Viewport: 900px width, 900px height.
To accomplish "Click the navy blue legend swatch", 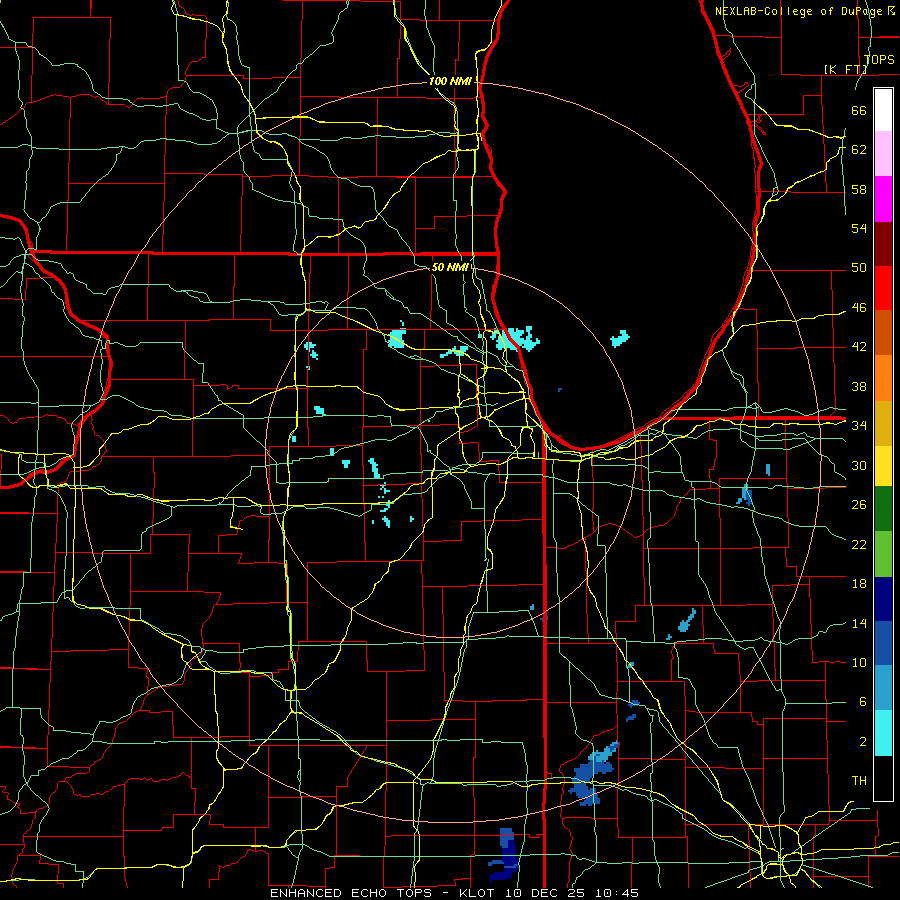I will 883,599.
